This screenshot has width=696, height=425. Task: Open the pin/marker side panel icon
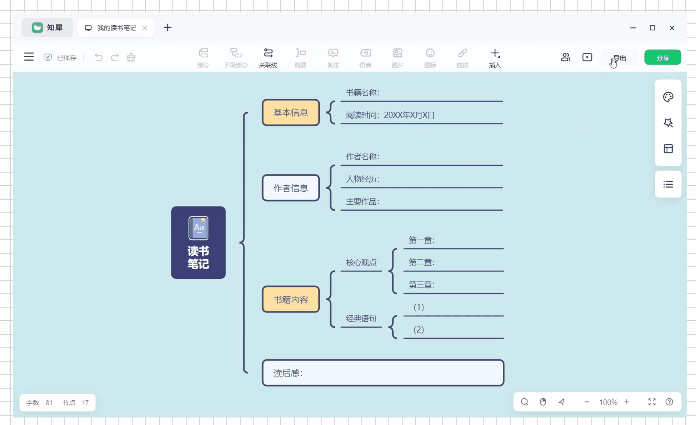668,123
